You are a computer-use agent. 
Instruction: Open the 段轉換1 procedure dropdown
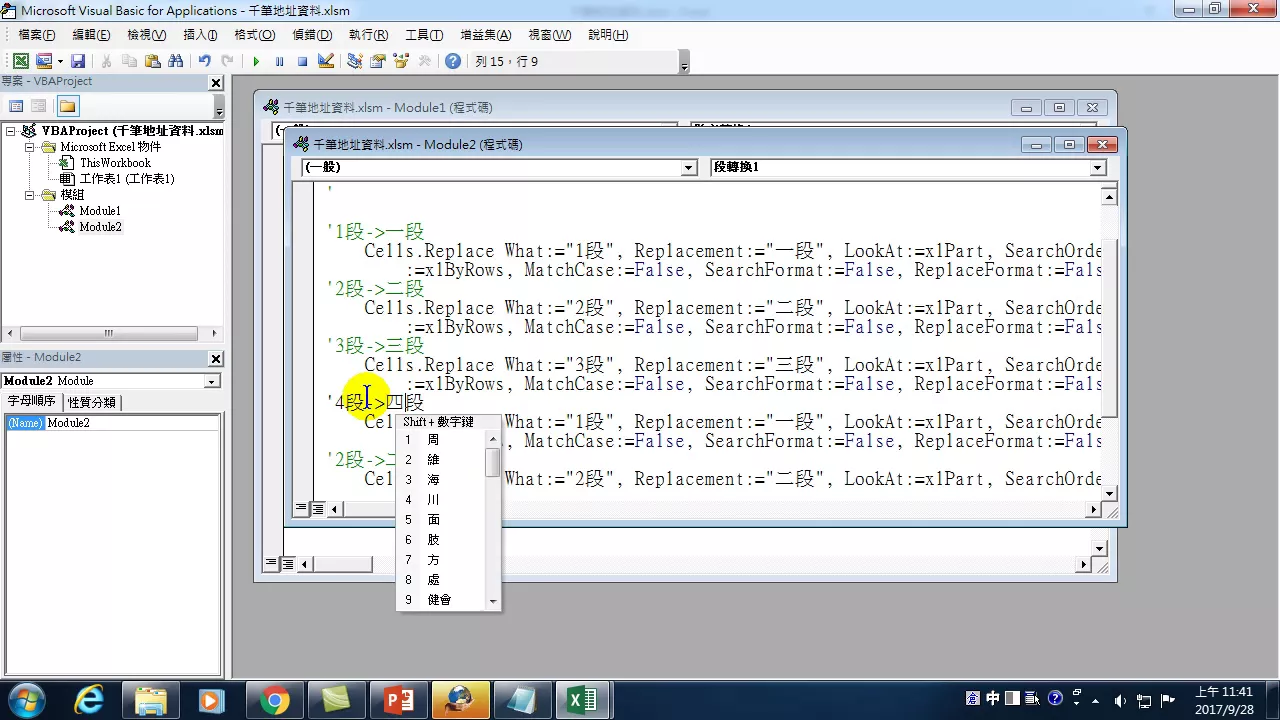(x=1098, y=168)
